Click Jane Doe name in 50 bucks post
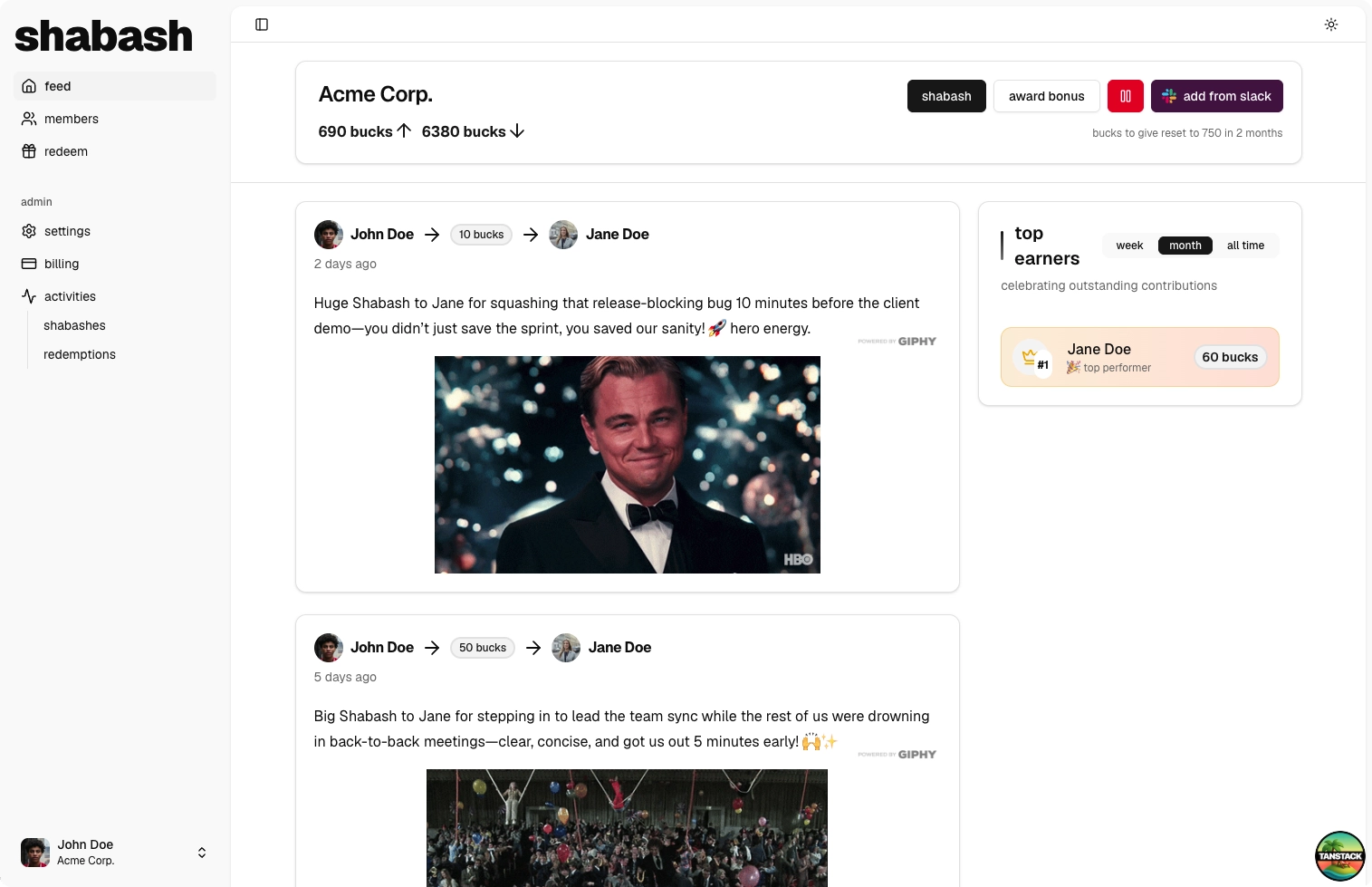 coord(620,648)
